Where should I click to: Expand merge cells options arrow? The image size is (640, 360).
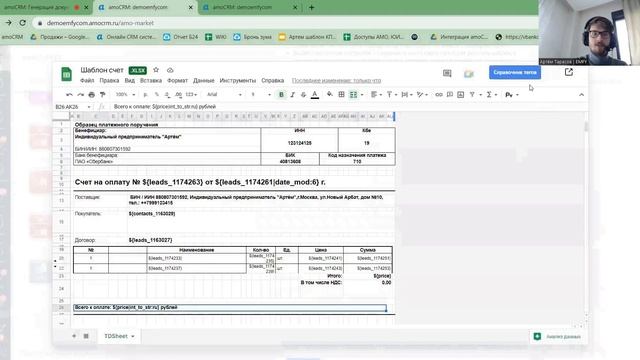362,95
